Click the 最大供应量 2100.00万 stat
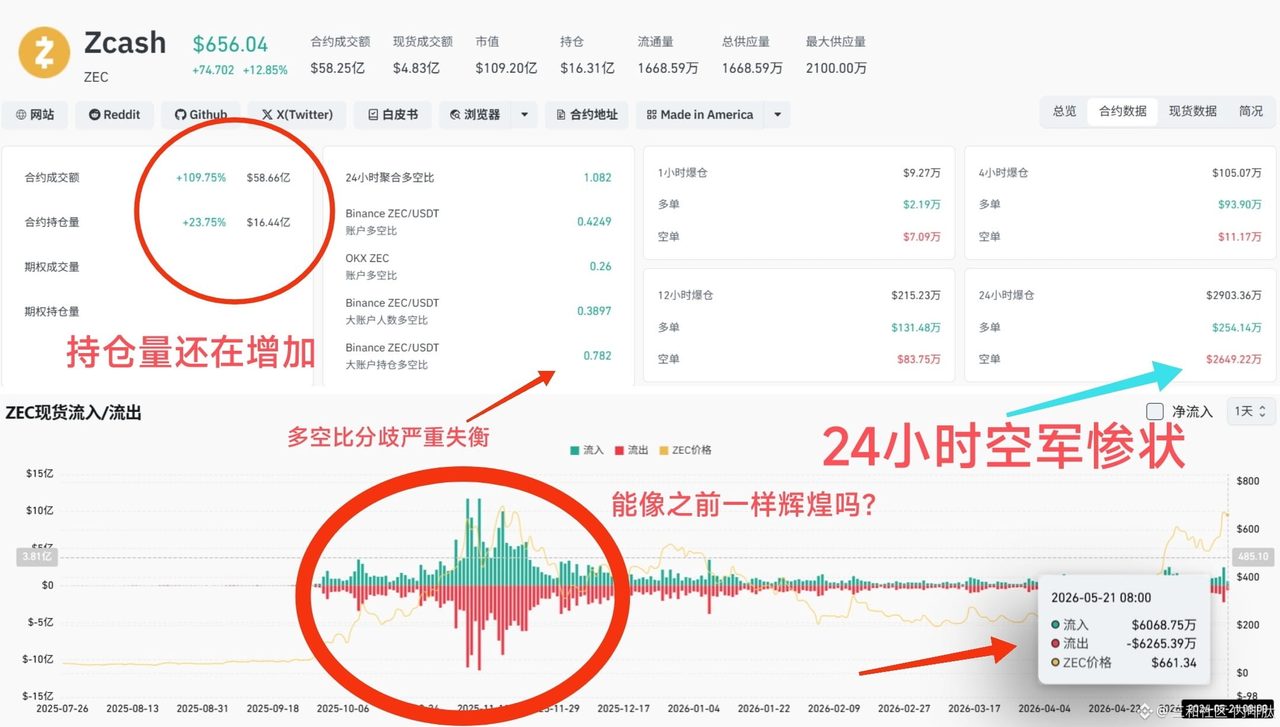The width and height of the screenshot is (1280, 727). point(836,55)
